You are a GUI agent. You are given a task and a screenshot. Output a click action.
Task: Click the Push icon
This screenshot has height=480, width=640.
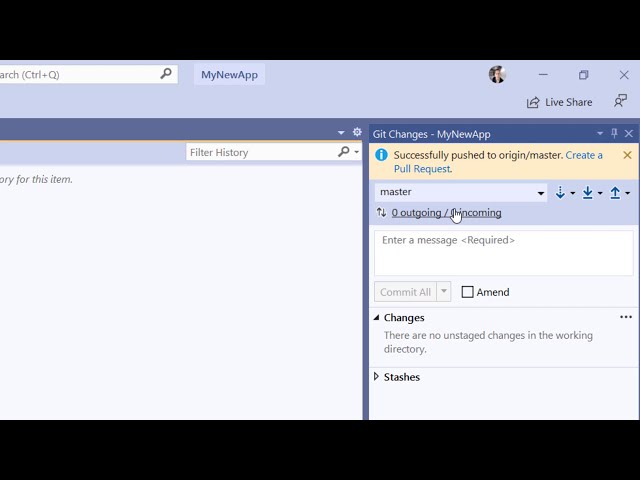click(x=615, y=192)
